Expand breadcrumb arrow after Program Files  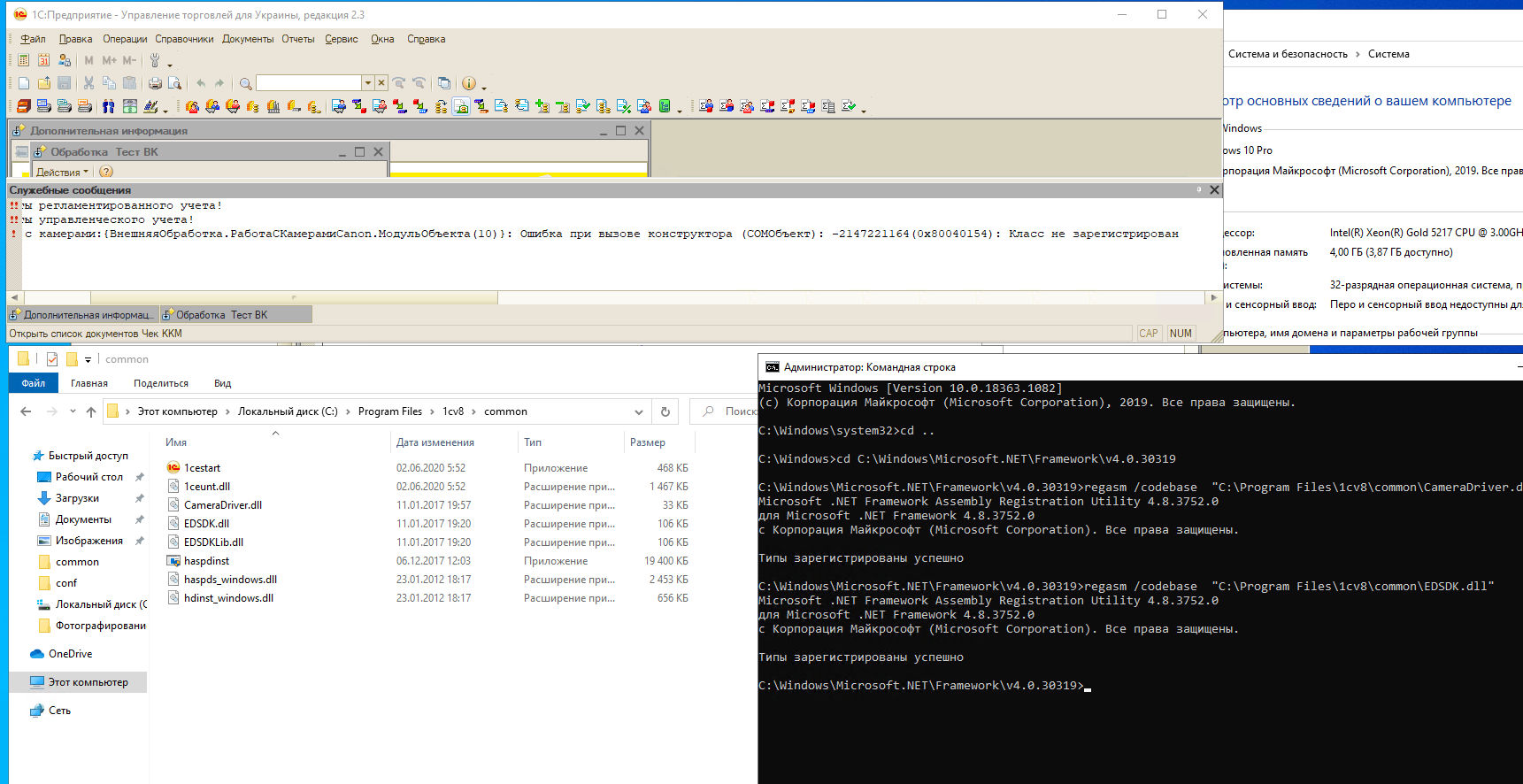(x=433, y=411)
